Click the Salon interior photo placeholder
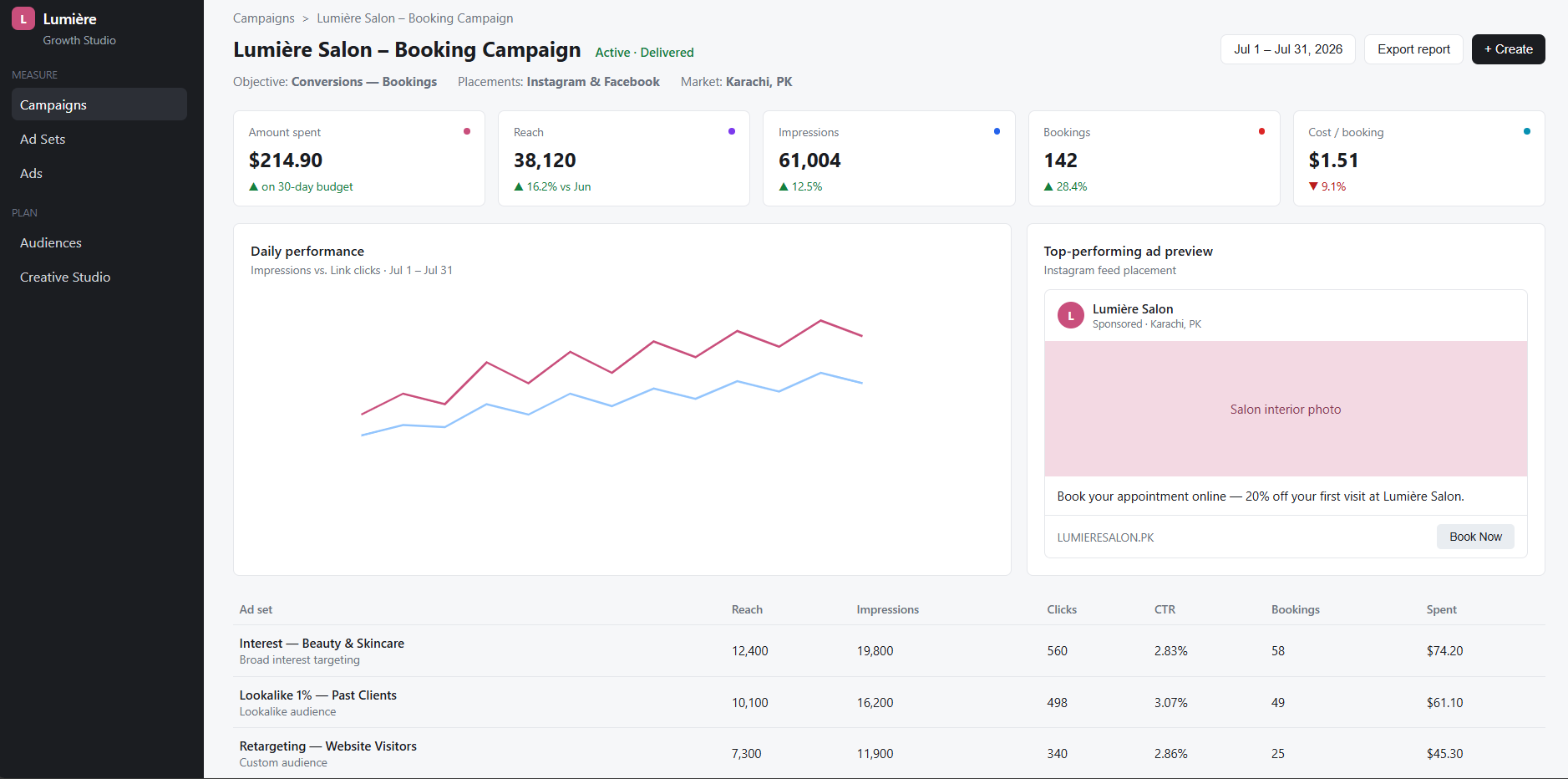Screen dimensions: 1568x779 pyautogui.click(x=1286, y=409)
